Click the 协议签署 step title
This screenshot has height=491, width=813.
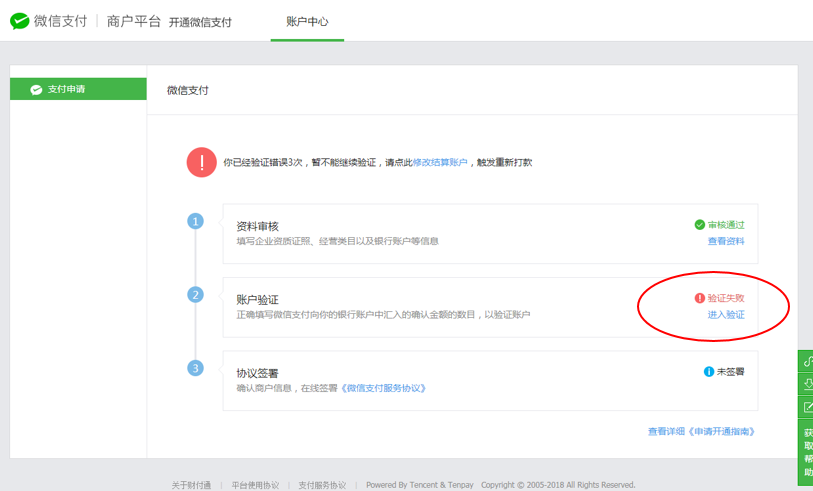coord(258,373)
